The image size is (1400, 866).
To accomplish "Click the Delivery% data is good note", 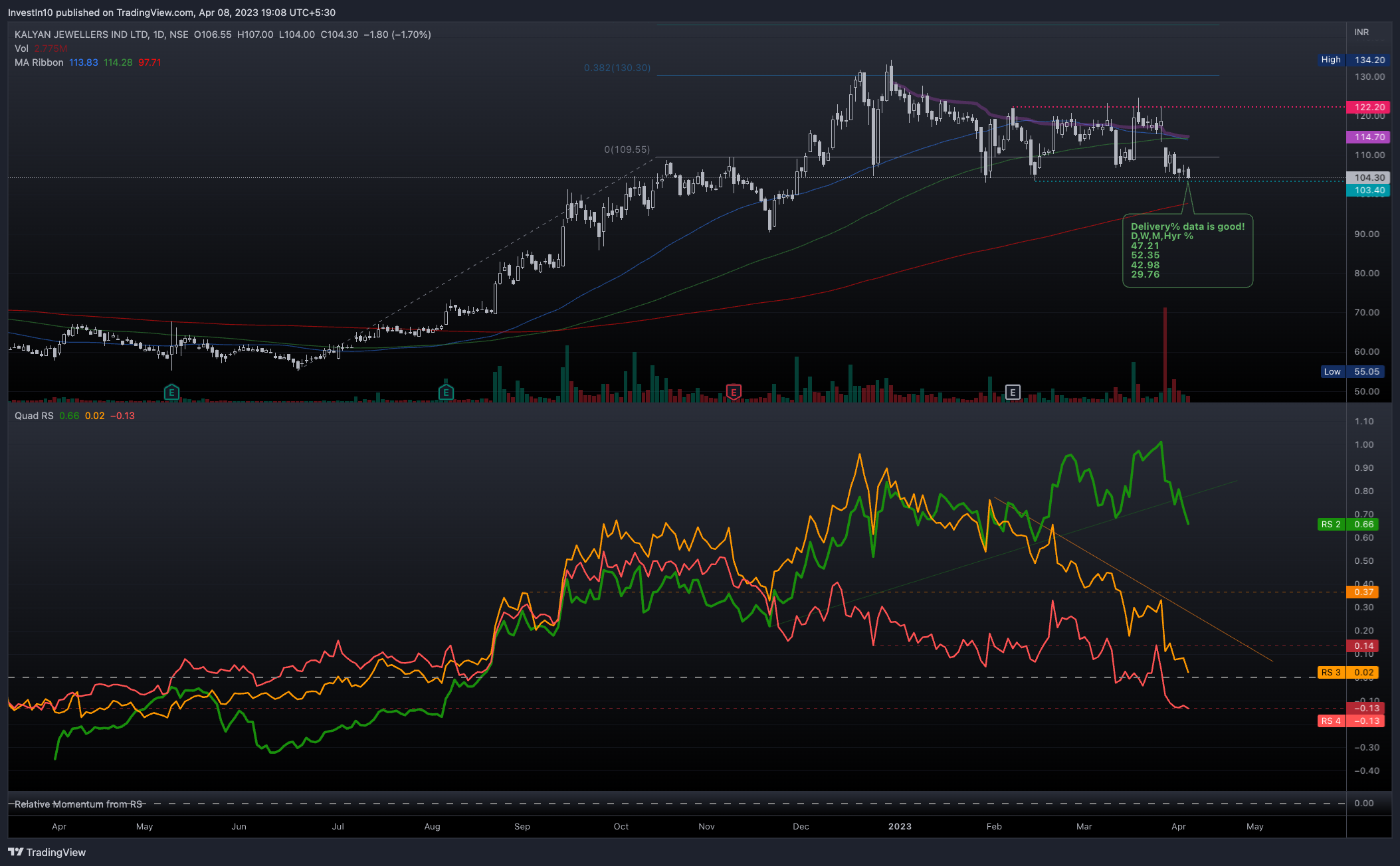I will click(x=1187, y=250).
